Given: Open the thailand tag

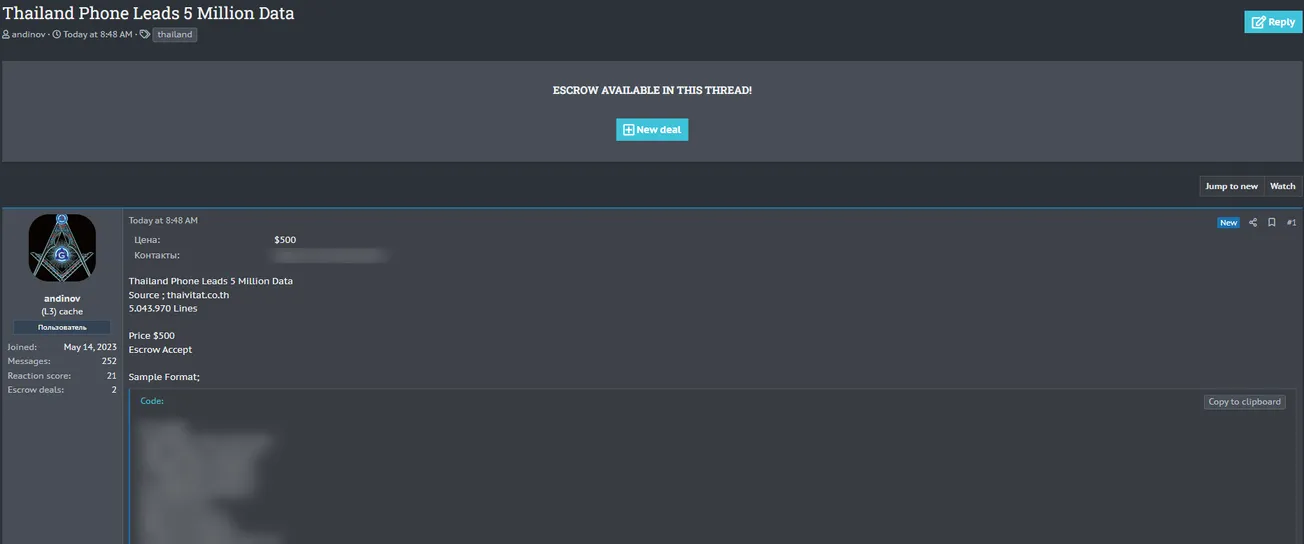Looking at the screenshot, I should (175, 34).
